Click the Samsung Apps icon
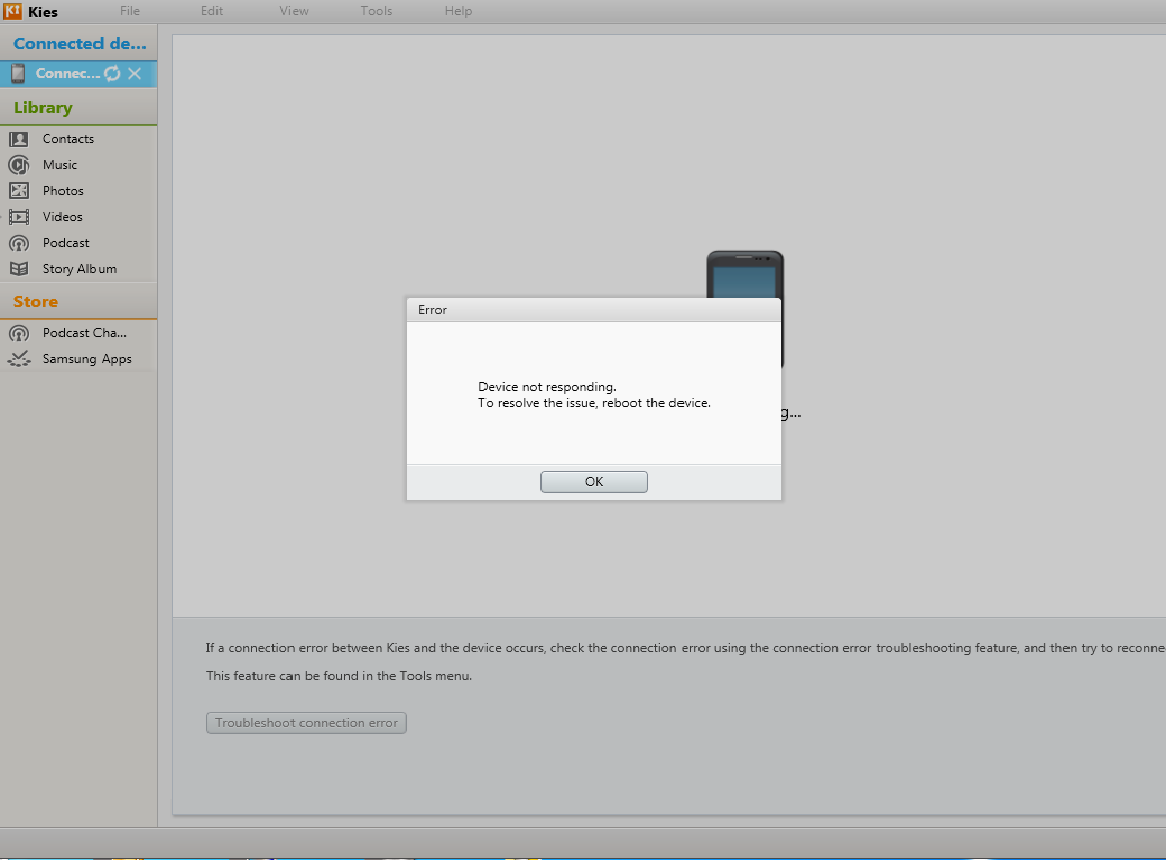This screenshot has height=860, width=1166. pos(19,359)
